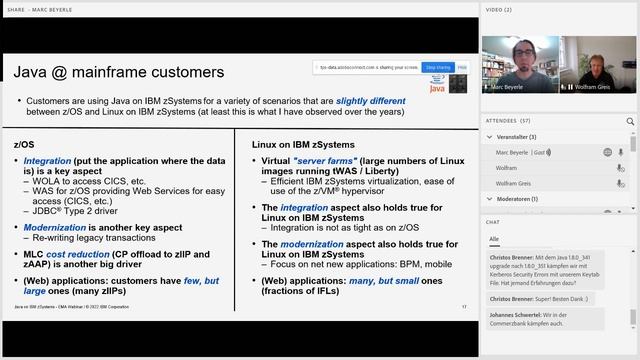Click the blue 'server farms' text
Image resolution: width=640 pixels, height=360 pixels.
325,161
